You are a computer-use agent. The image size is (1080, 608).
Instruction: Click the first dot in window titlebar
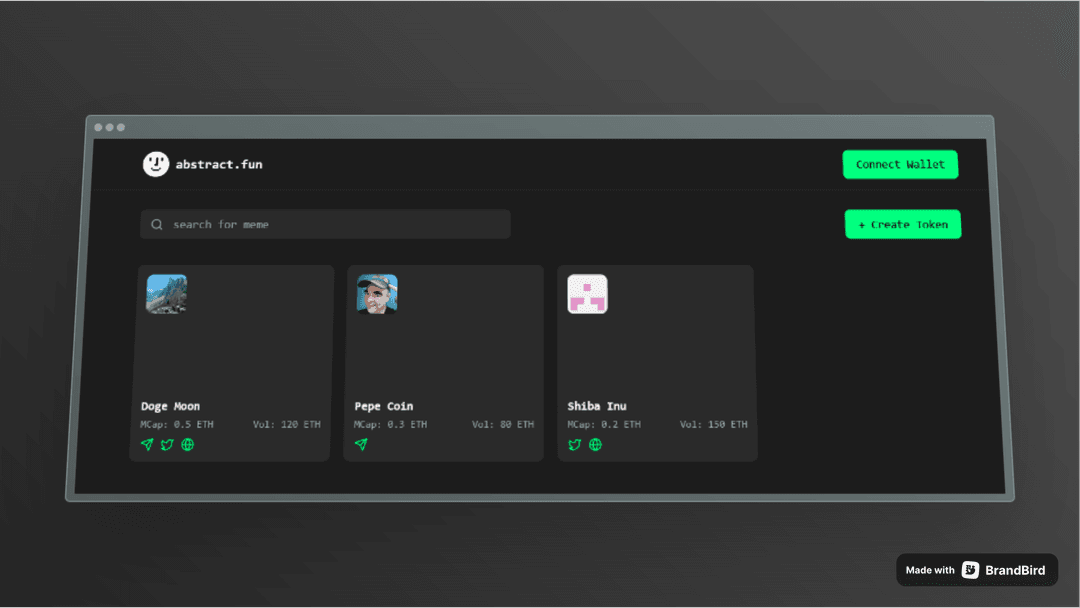pyautogui.click(x=99, y=127)
